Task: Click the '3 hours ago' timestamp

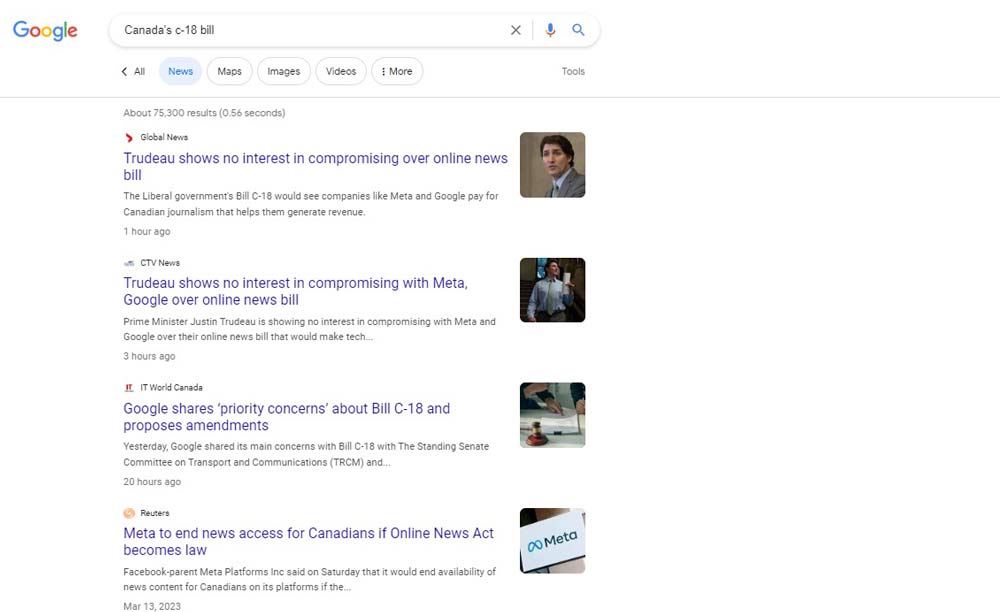Action: pos(149,356)
